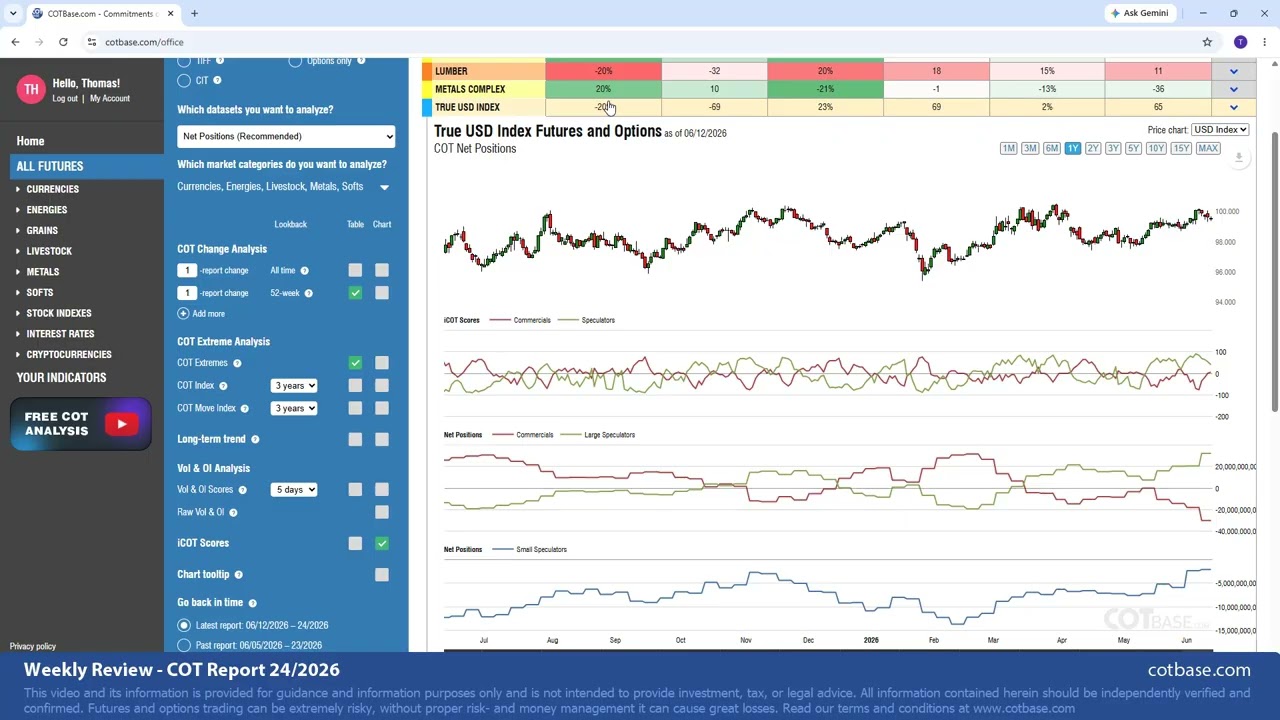
Task: Click help icon next to COT Extremes
Action: pyautogui.click(x=237, y=363)
